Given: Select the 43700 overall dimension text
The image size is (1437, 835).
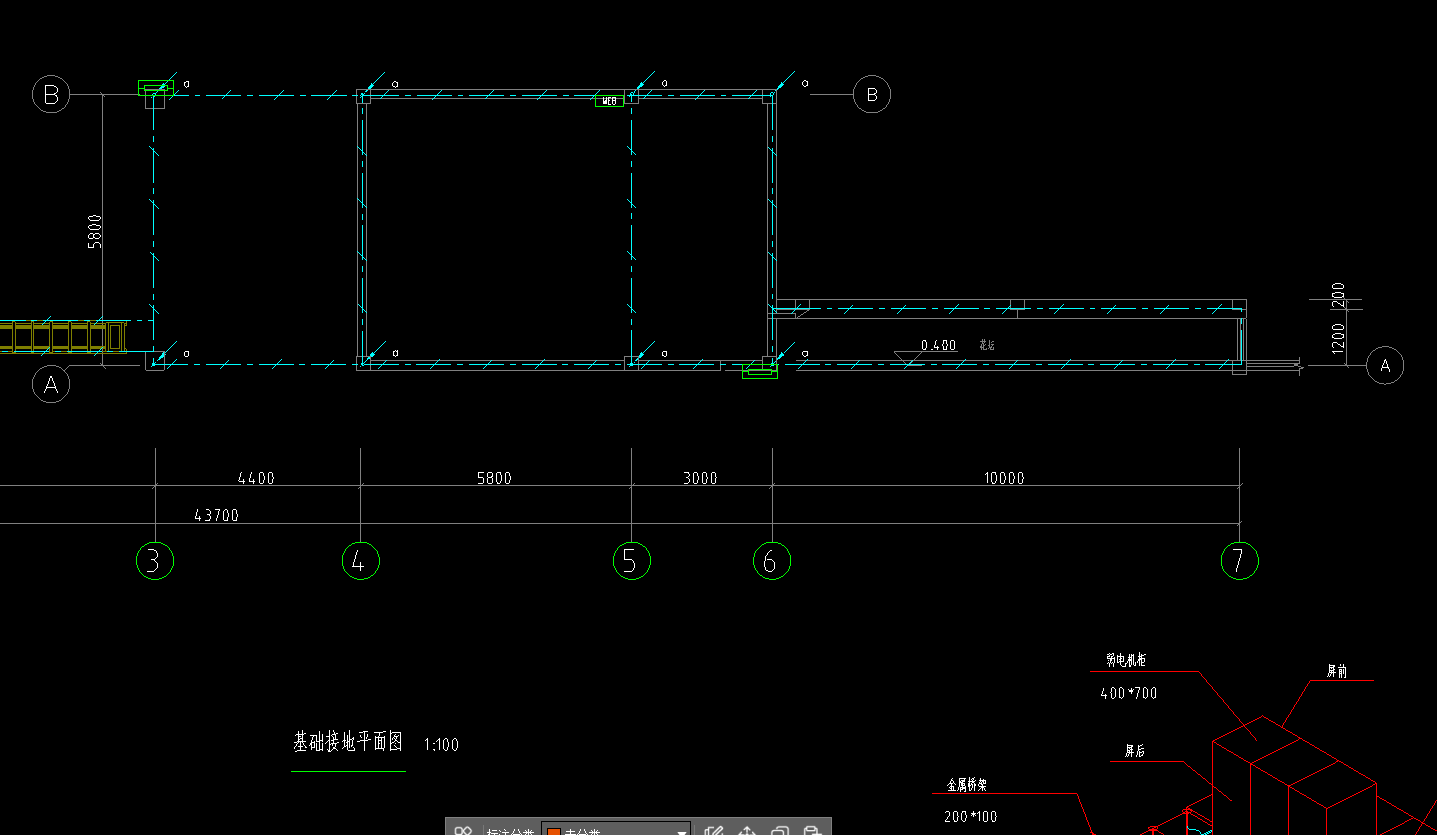Looking at the screenshot, I should click(216, 516).
